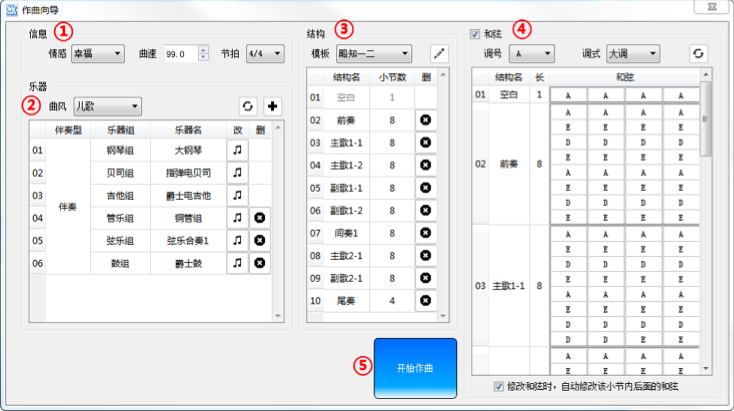The height and width of the screenshot is (411, 734).
Task: Add a new instrument with plus icon
Action: (x=272, y=106)
